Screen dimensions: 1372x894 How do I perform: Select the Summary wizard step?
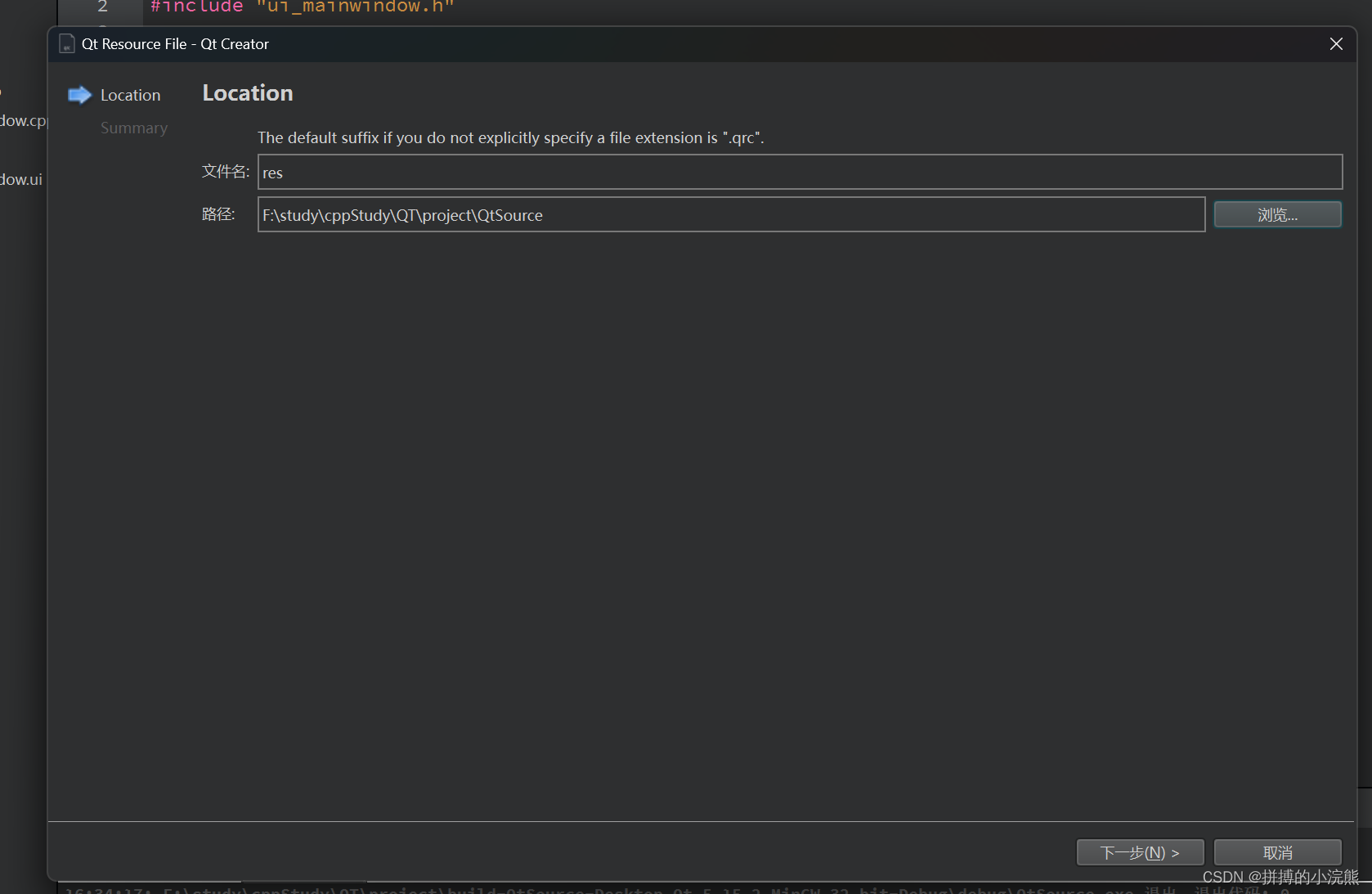(134, 128)
